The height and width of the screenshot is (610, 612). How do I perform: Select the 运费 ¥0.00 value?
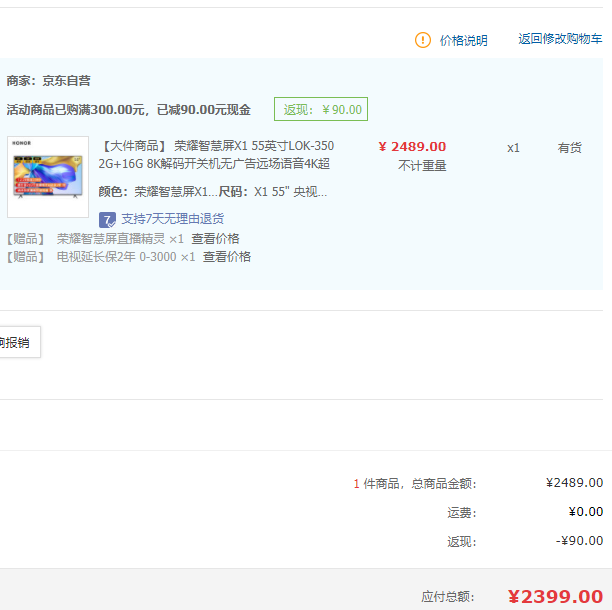point(585,512)
